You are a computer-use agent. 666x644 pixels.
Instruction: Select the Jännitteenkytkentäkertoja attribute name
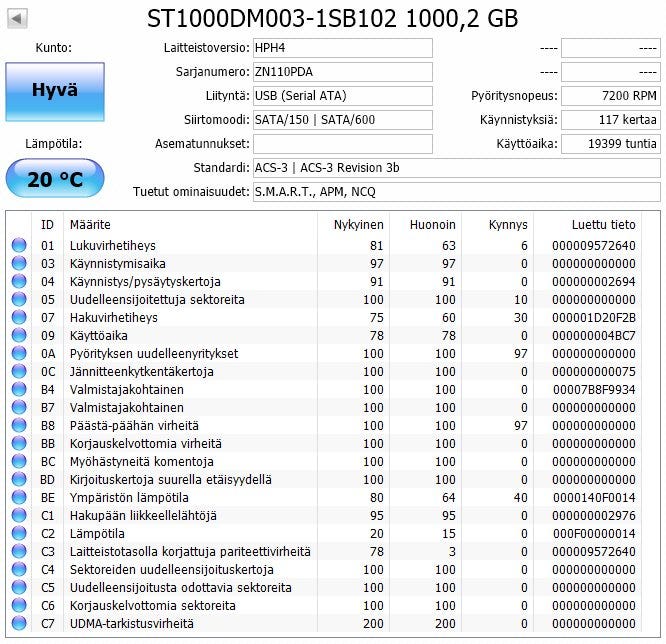point(141,372)
